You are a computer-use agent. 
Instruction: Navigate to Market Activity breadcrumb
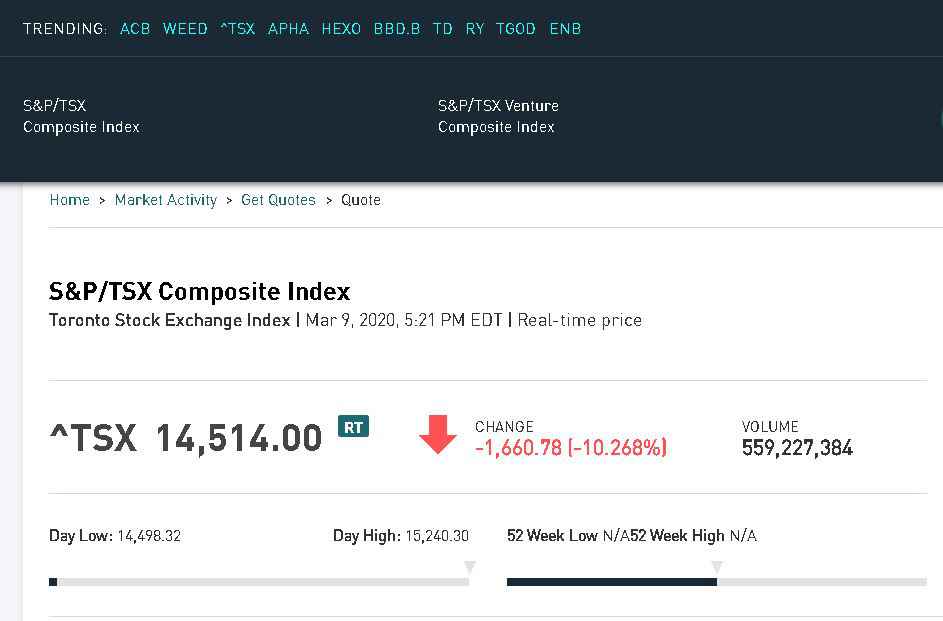pos(166,200)
